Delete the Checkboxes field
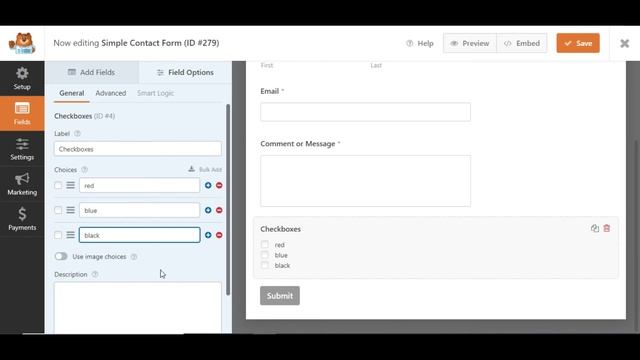Viewport: 640px width, 360px height. coord(607,229)
